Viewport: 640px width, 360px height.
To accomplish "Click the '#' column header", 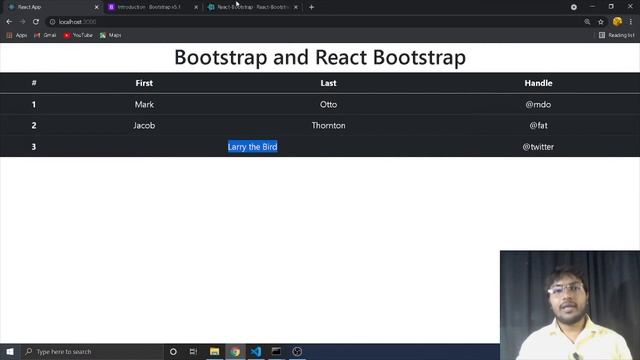I will click(34, 83).
